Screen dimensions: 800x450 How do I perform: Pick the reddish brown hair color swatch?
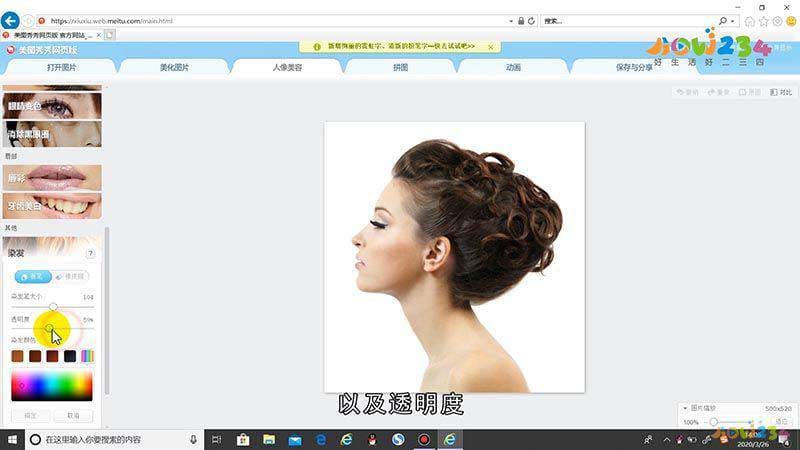click(52, 356)
